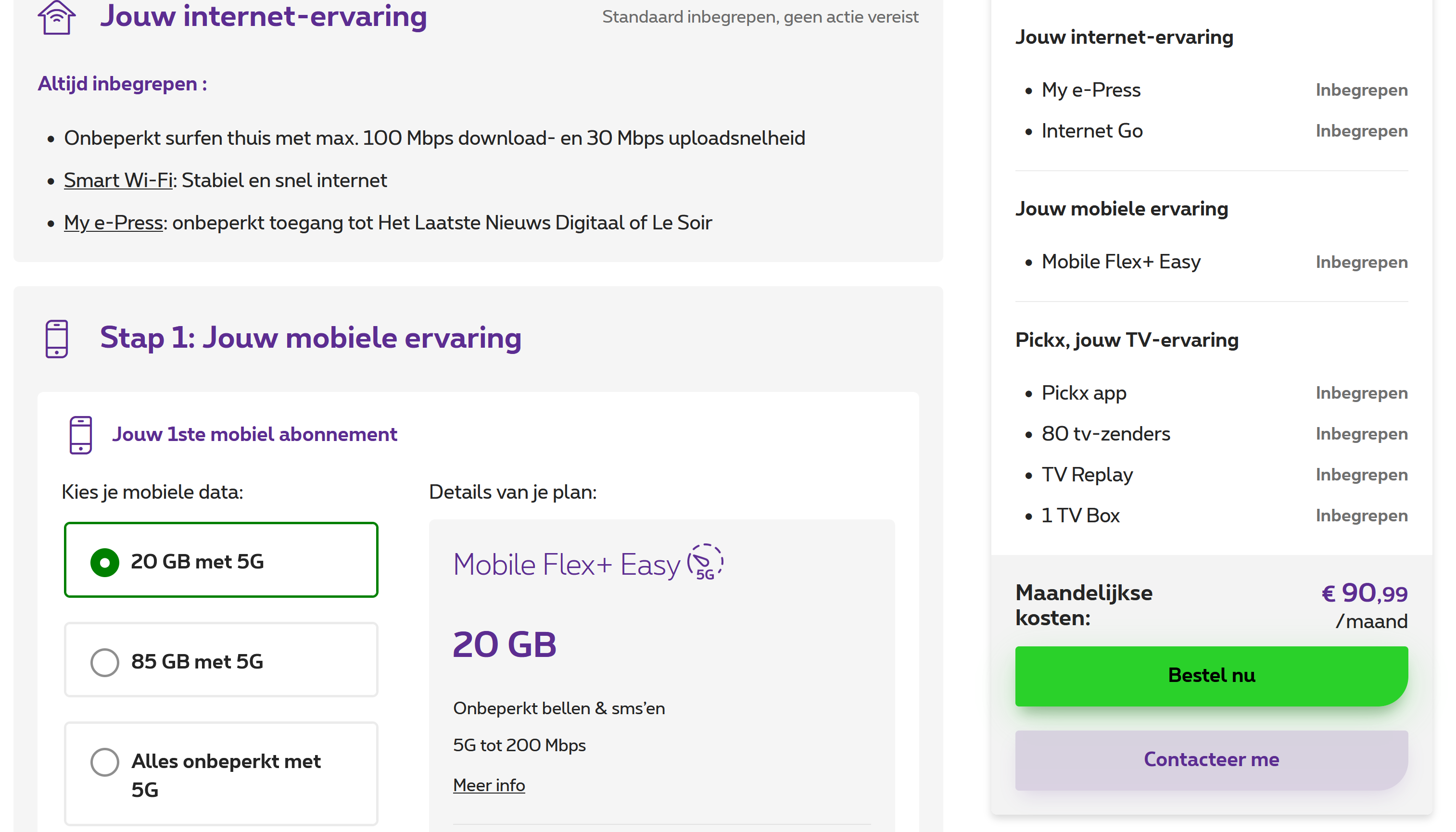Click the Details van je plan label
Viewport: 1456px width, 832px height.
[513, 492]
